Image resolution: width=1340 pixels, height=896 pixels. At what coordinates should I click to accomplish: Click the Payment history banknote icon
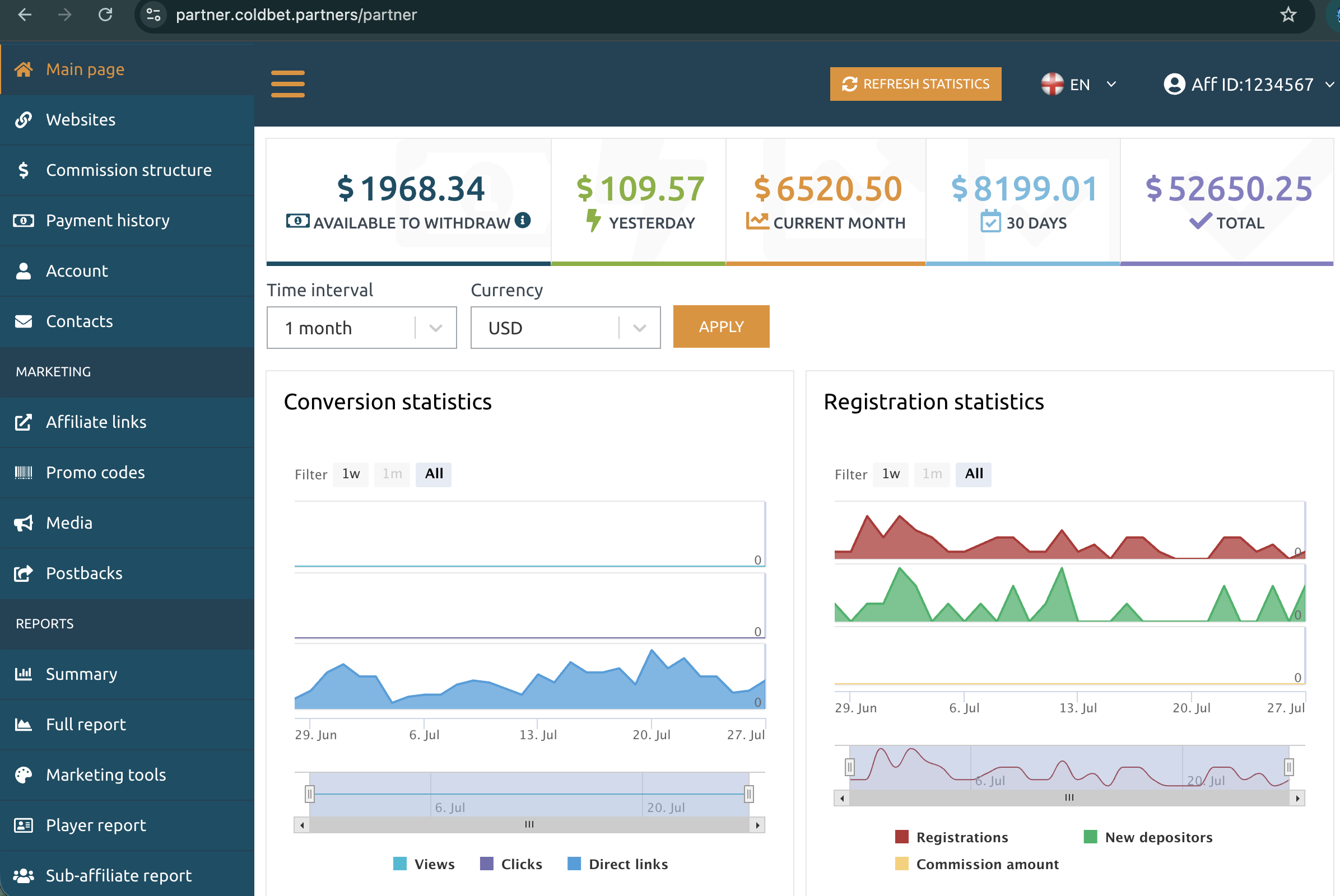click(24, 221)
